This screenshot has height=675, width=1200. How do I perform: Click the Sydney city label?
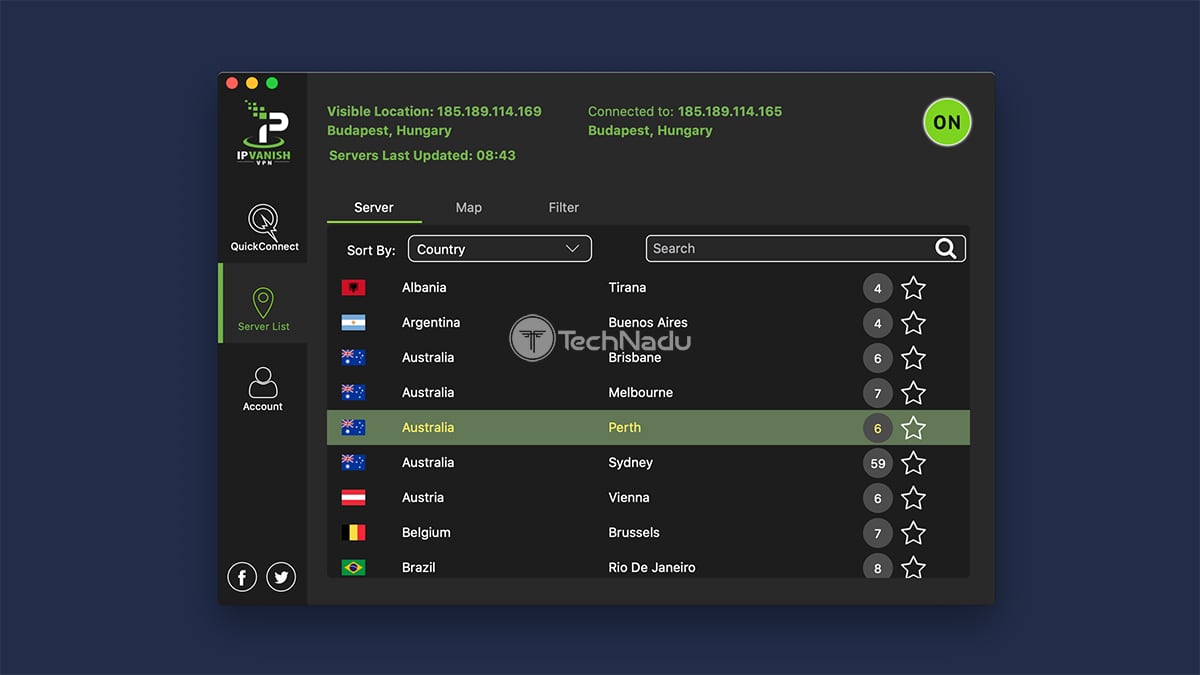point(630,463)
